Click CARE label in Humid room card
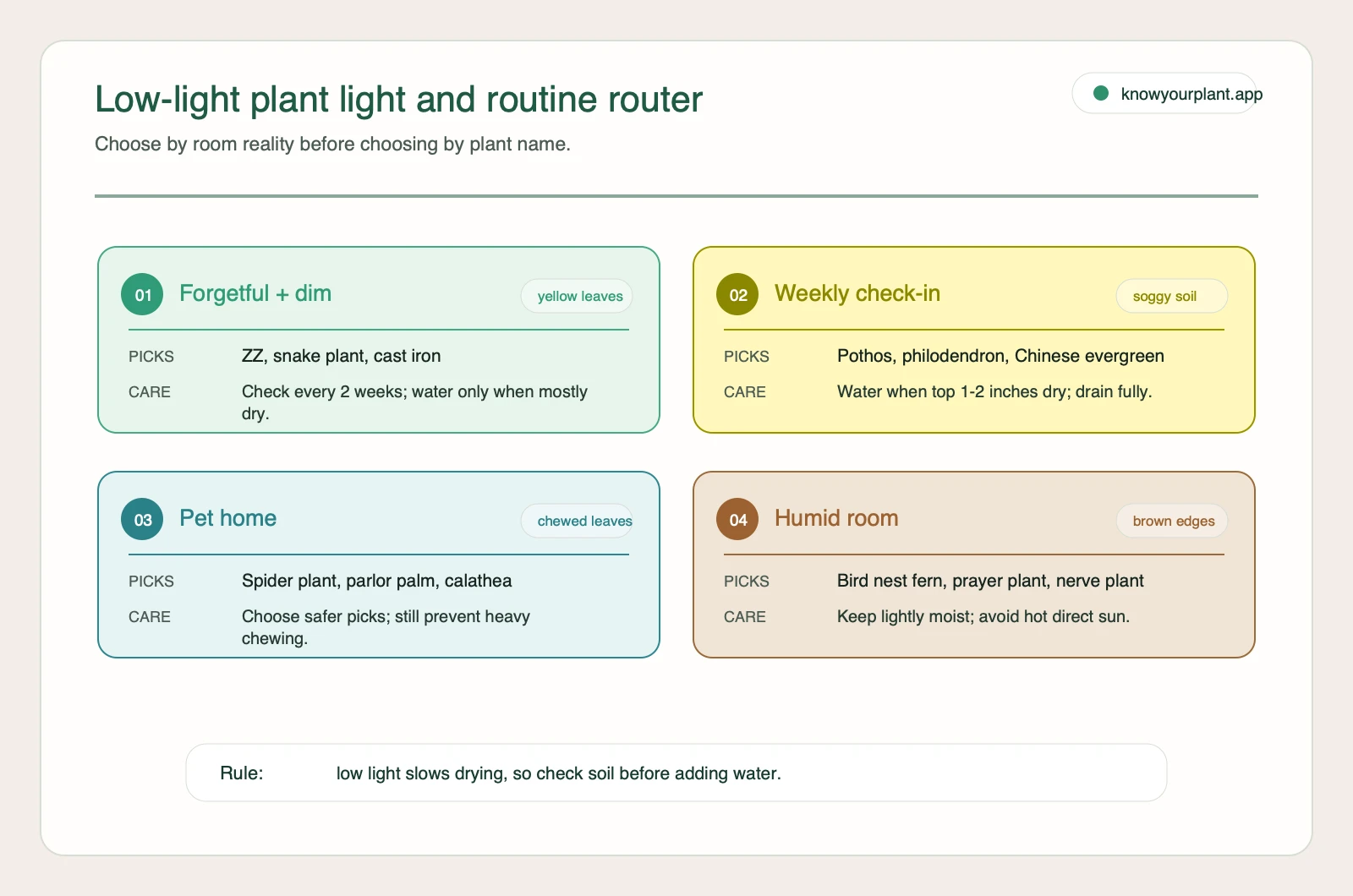 pyautogui.click(x=745, y=617)
